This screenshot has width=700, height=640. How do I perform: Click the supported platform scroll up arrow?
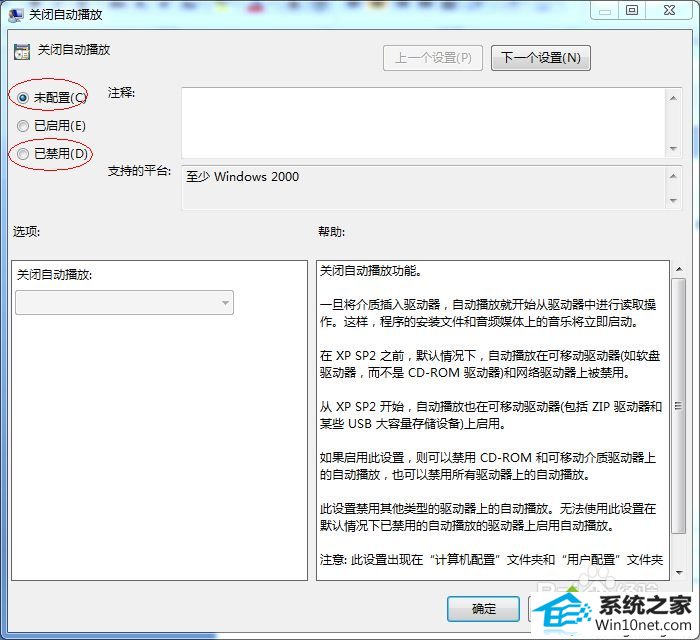(x=674, y=176)
